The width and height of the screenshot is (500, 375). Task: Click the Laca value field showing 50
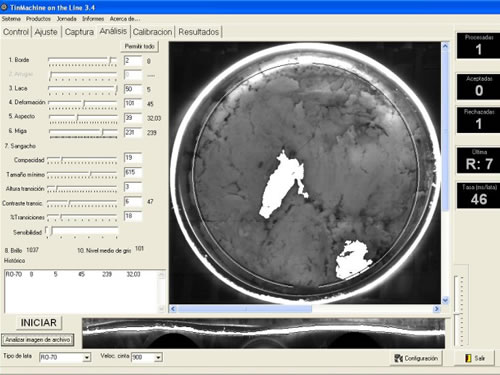(133, 89)
